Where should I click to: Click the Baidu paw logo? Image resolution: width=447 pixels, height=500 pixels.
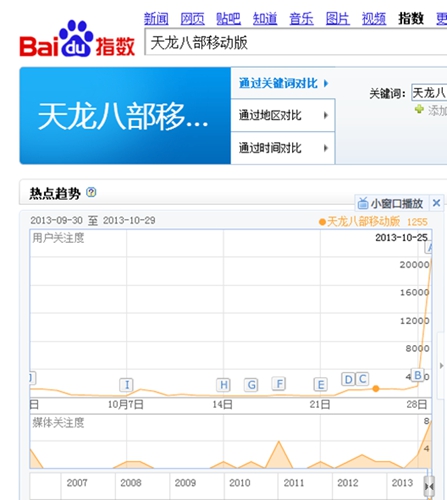pyautogui.click(x=76, y=38)
